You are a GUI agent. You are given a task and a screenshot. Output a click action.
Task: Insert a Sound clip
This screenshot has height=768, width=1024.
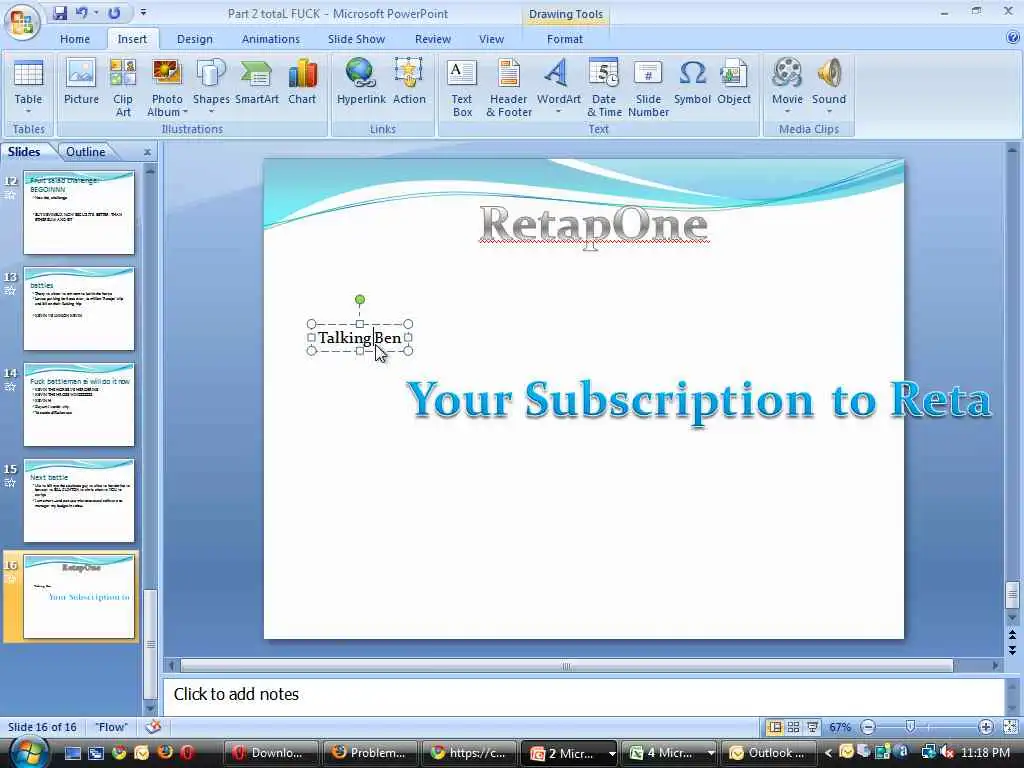(829, 86)
